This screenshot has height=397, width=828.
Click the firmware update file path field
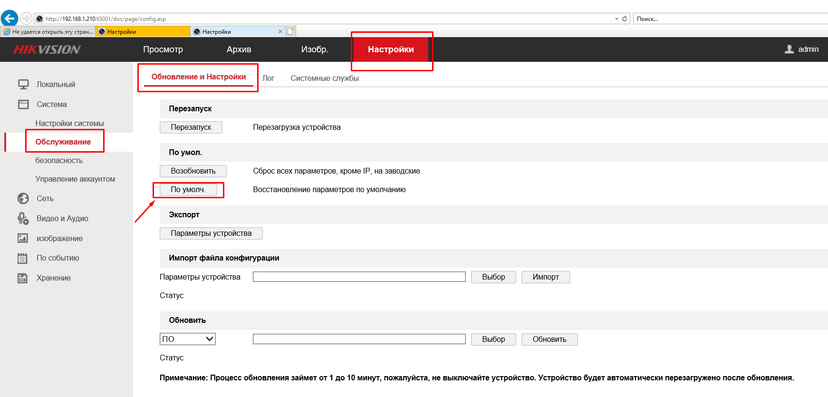(x=359, y=339)
